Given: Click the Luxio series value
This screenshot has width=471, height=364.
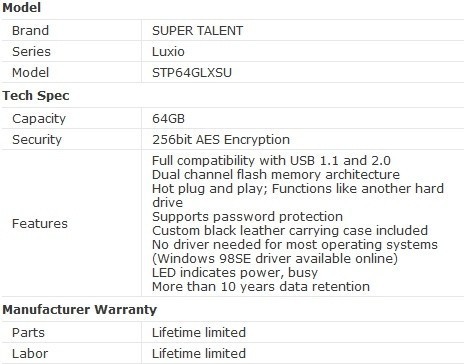Looking at the screenshot, I should [168, 52].
